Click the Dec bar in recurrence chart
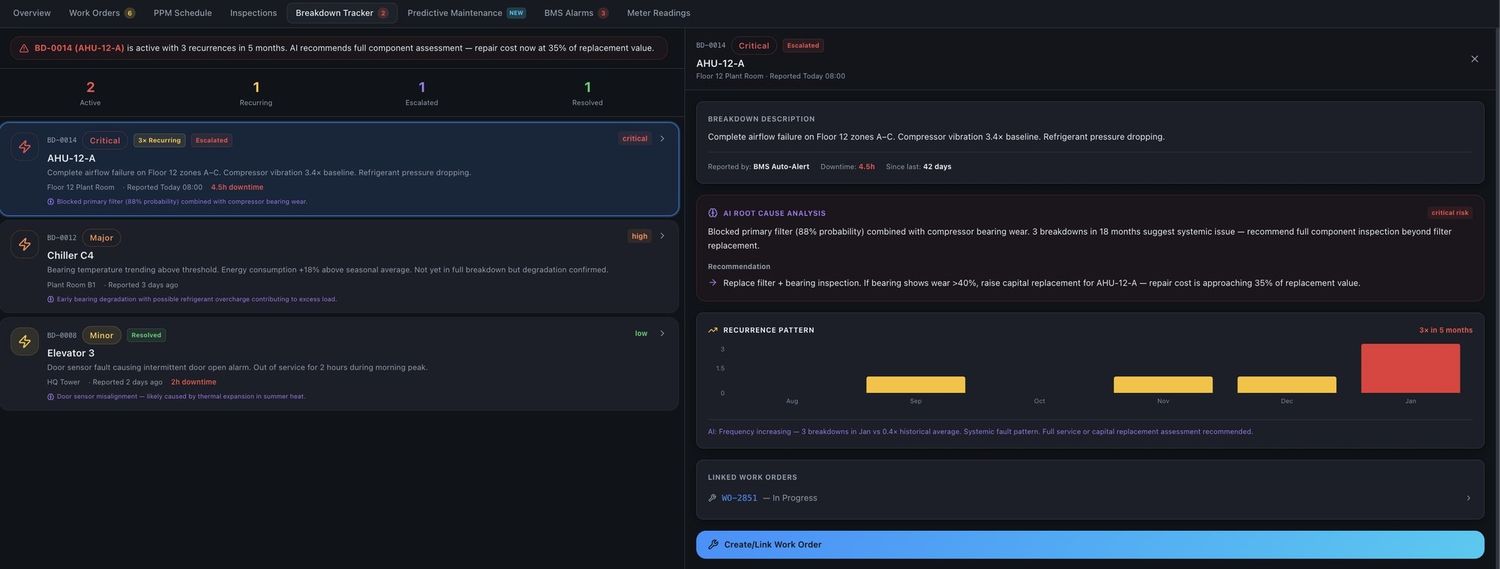 click(1286, 385)
